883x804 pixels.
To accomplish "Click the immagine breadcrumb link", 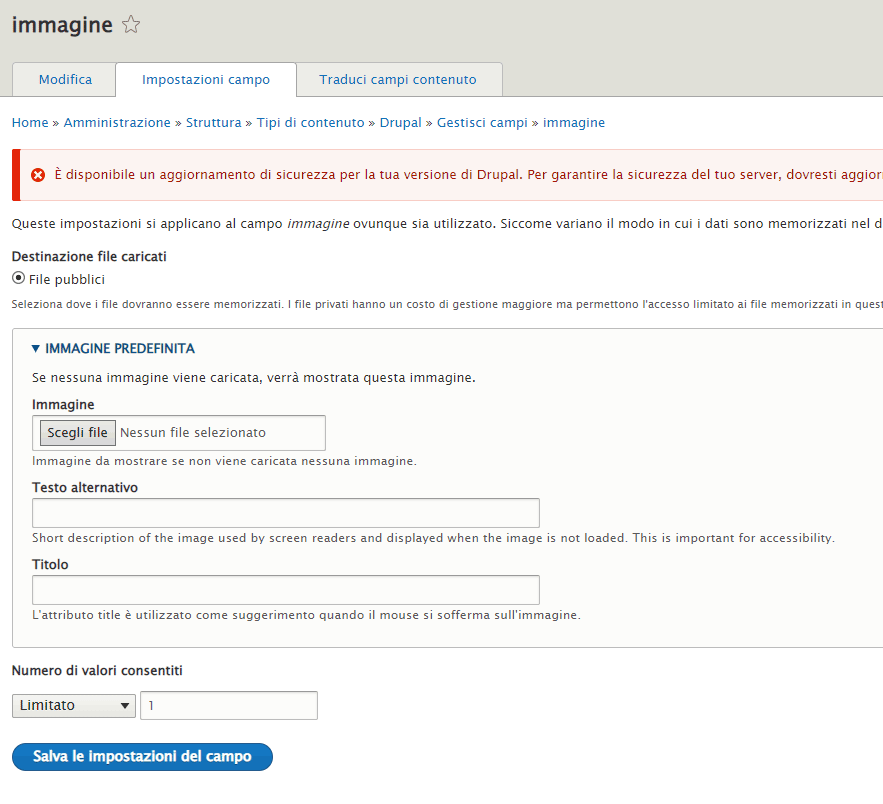I will point(574,123).
